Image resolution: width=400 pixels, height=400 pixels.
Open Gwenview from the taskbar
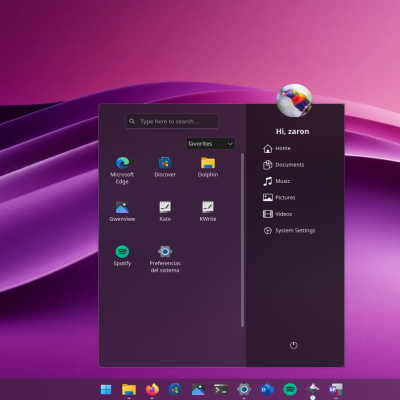[198, 389]
